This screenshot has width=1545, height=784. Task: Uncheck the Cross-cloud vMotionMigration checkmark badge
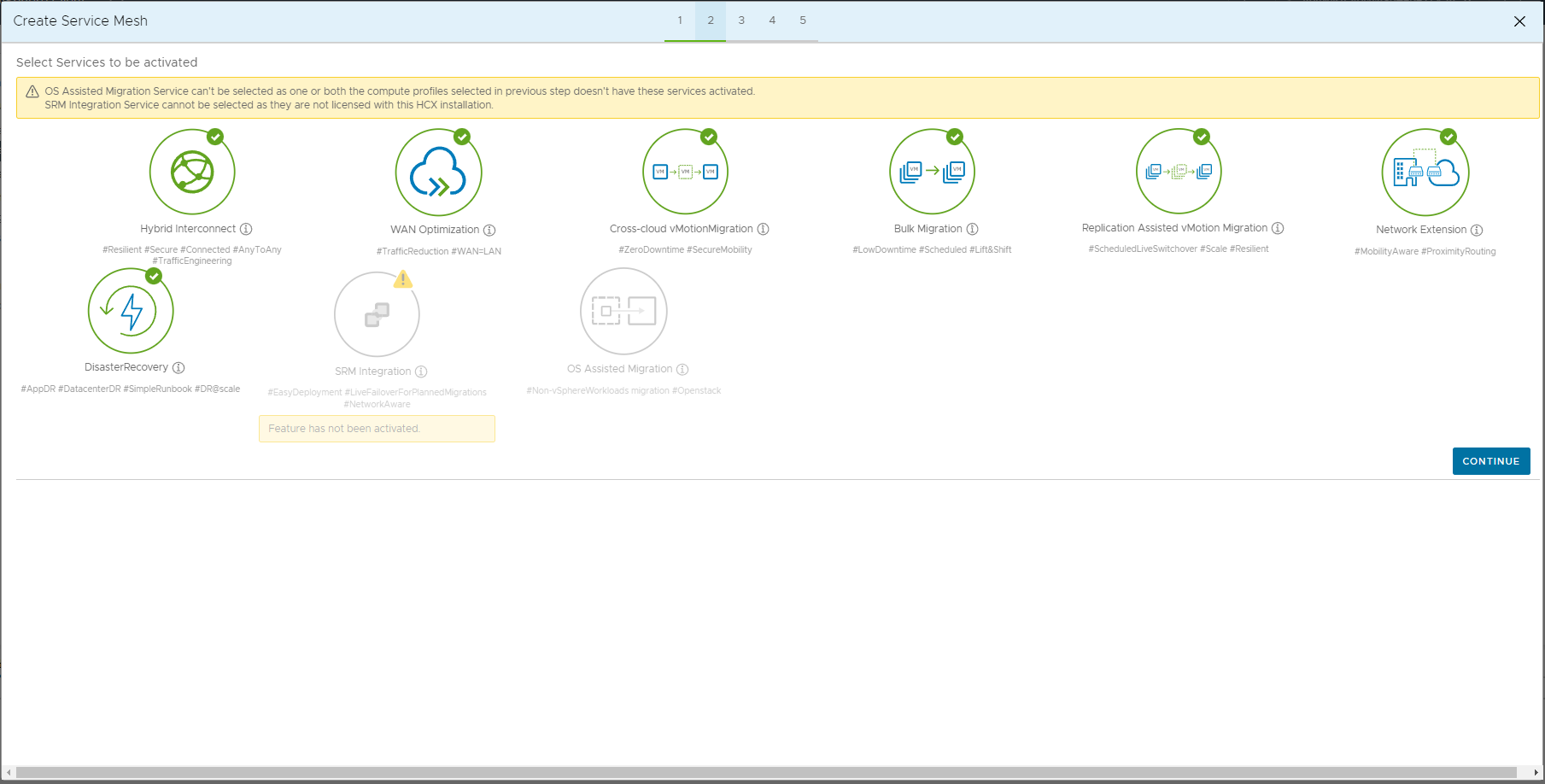coord(709,137)
